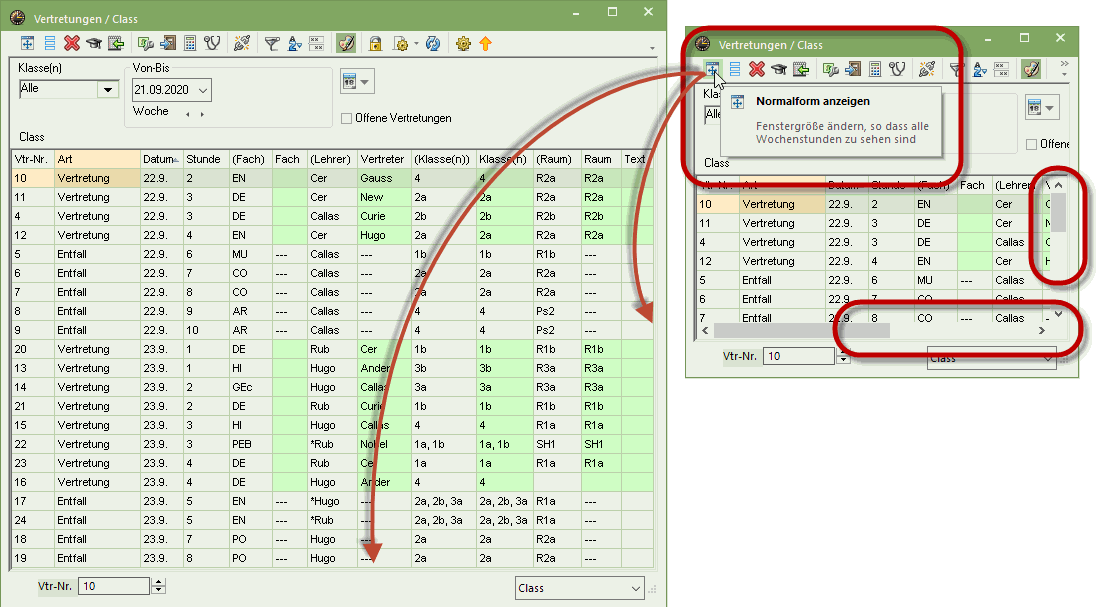Click the right window's vertical scrollbar down arrow
The image size is (1096, 607).
pyautogui.click(x=1058, y=314)
